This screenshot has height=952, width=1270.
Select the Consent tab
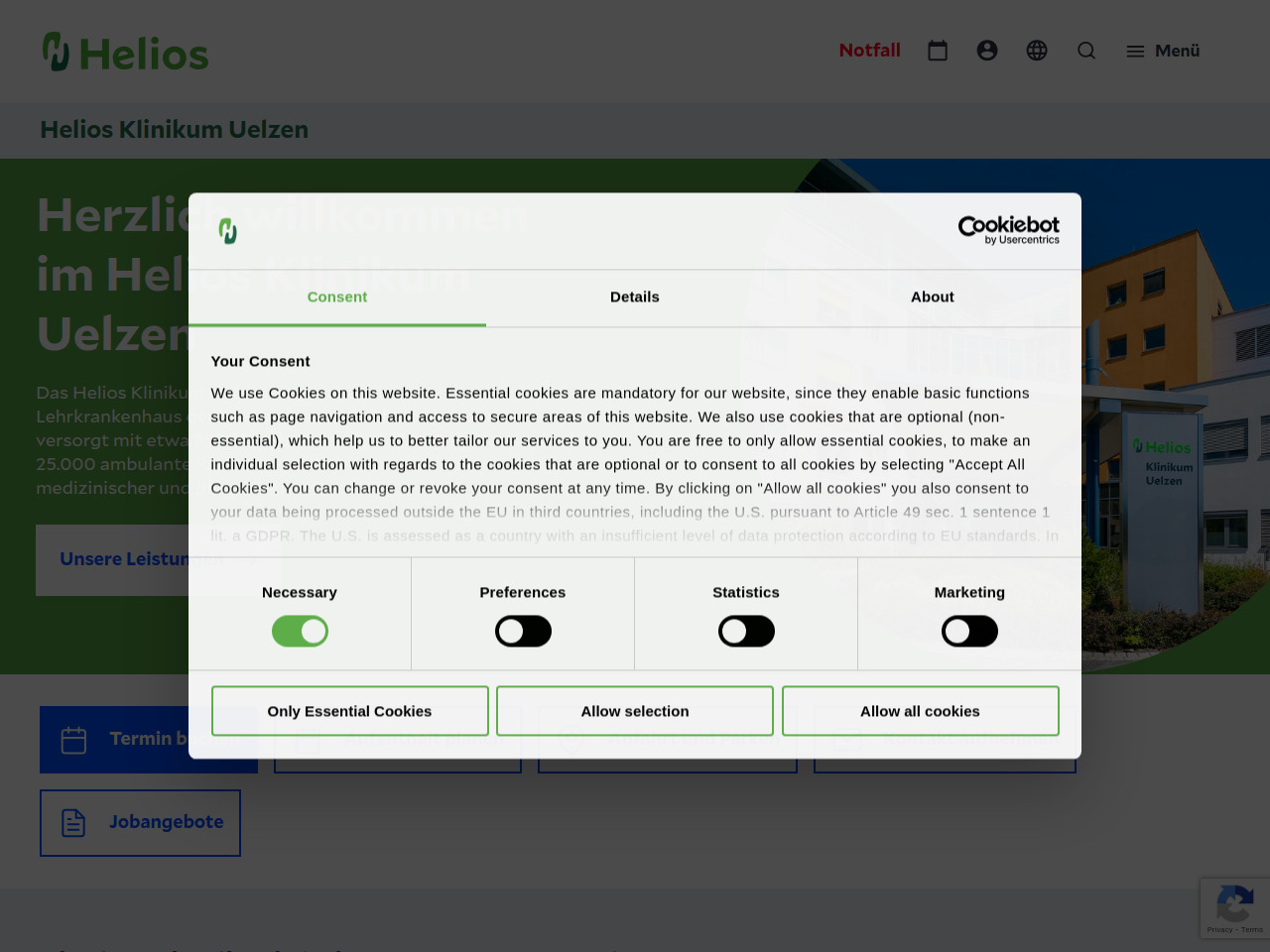tap(337, 297)
